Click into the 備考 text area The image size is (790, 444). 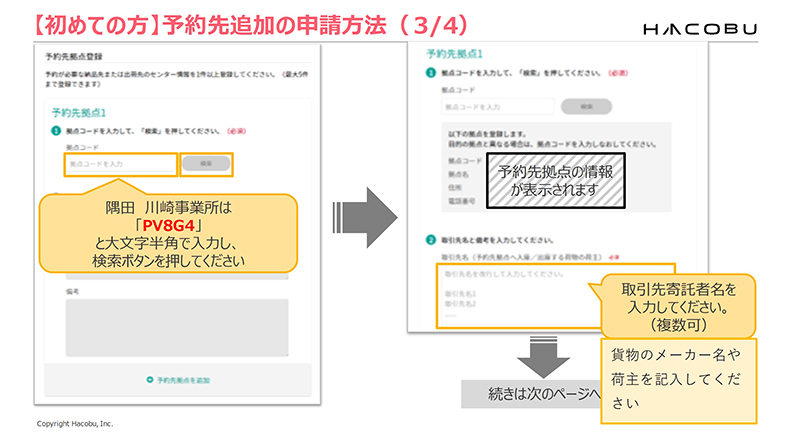click(x=176, y=327)
